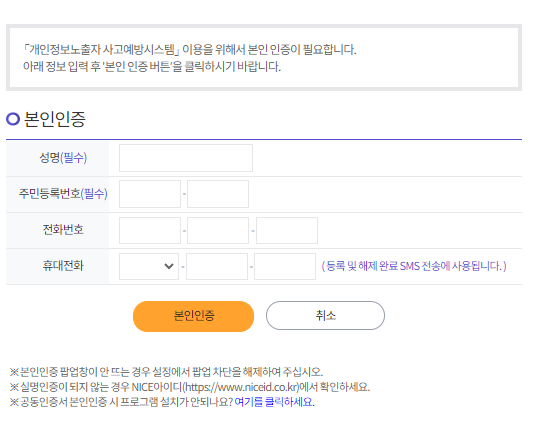The image size is (536, 428).
Task: Click the first 전화번호 area code field
Action: point(150,230)
